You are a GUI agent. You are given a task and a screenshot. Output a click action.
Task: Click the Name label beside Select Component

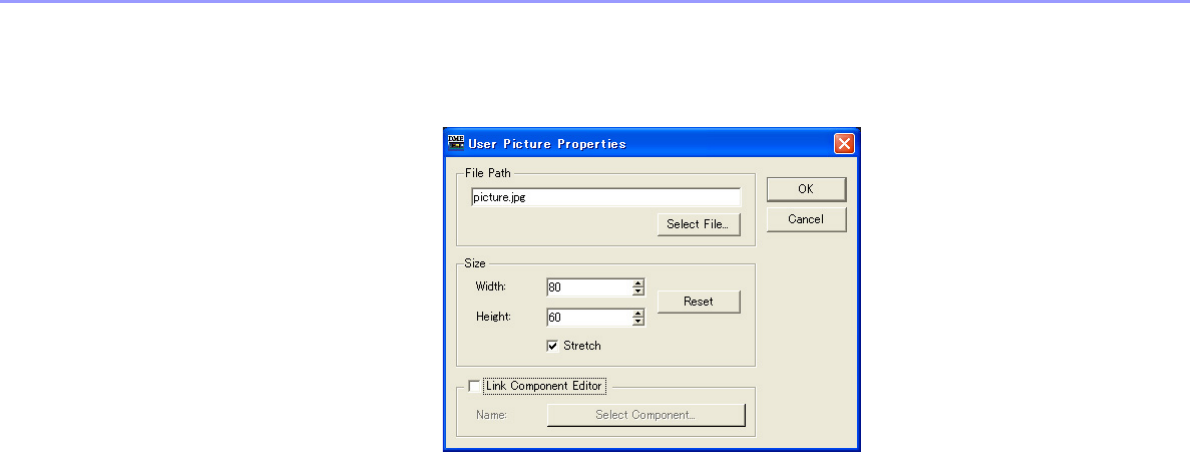[491, 416]
